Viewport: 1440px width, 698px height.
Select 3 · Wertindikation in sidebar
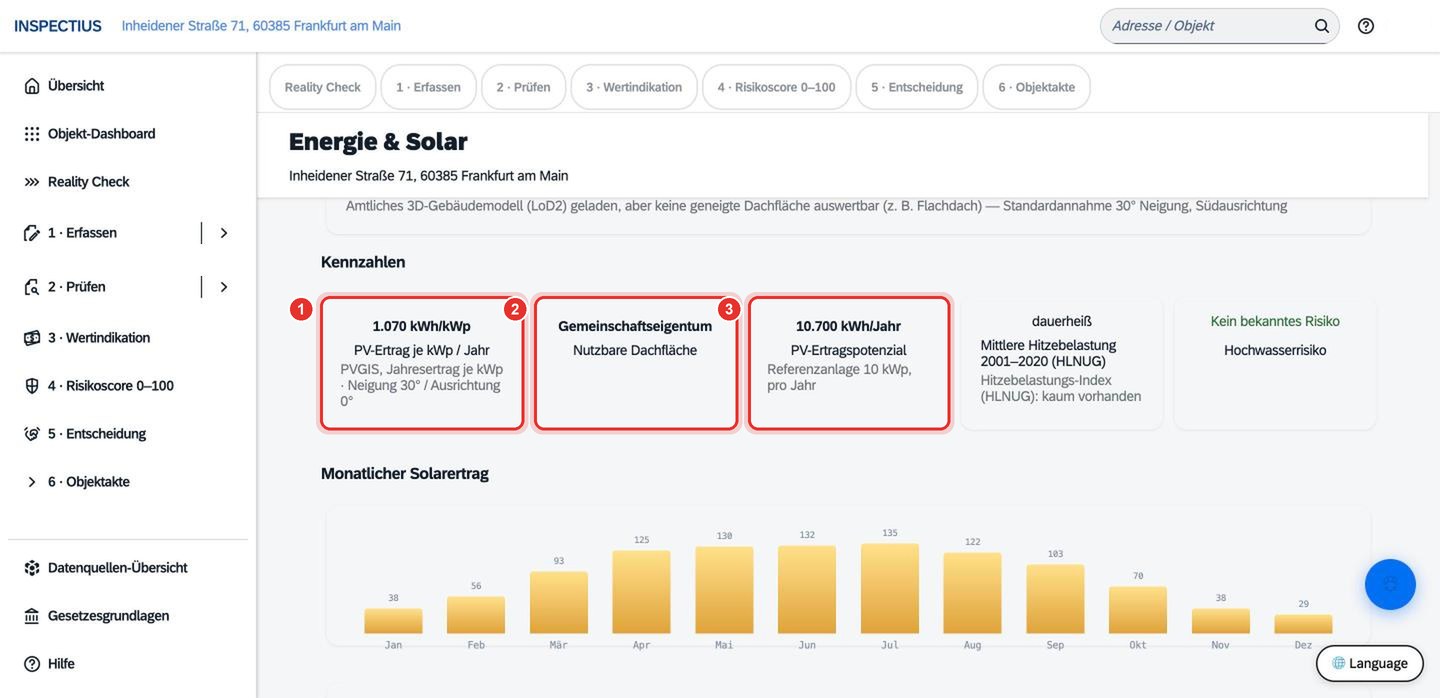point(128,338)
